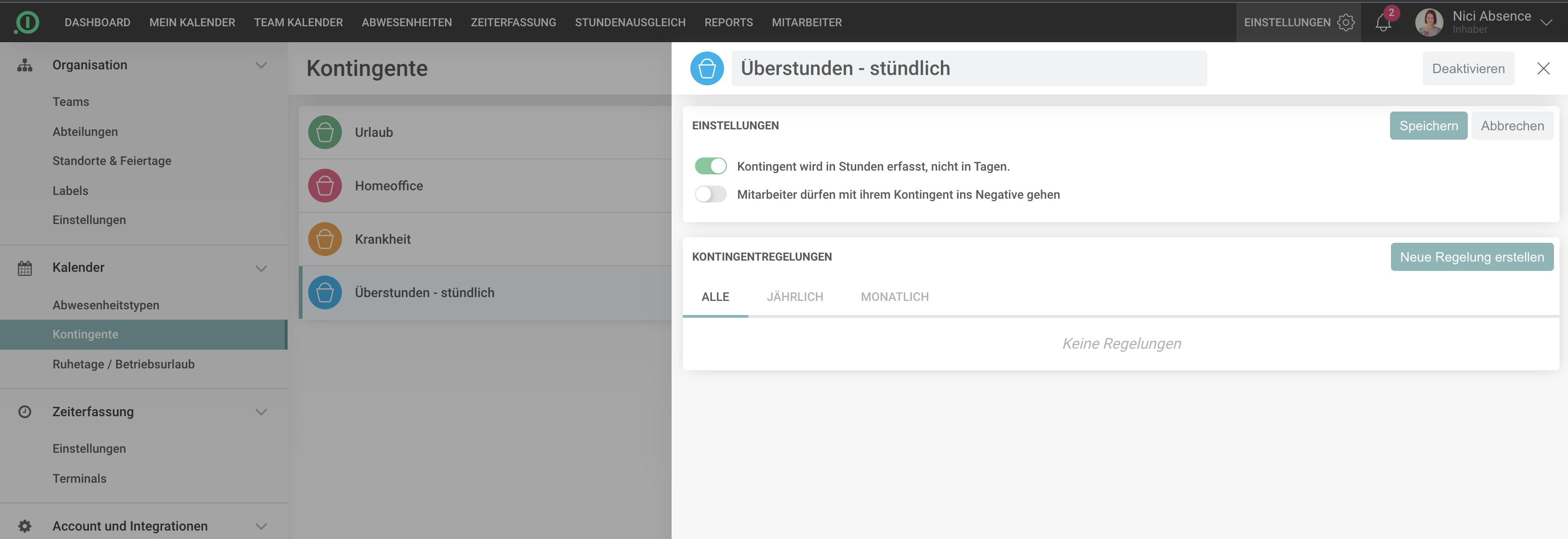Select Kontingente in sidebar
Viewport: 1568px width, 539px height.
(144, 334)
